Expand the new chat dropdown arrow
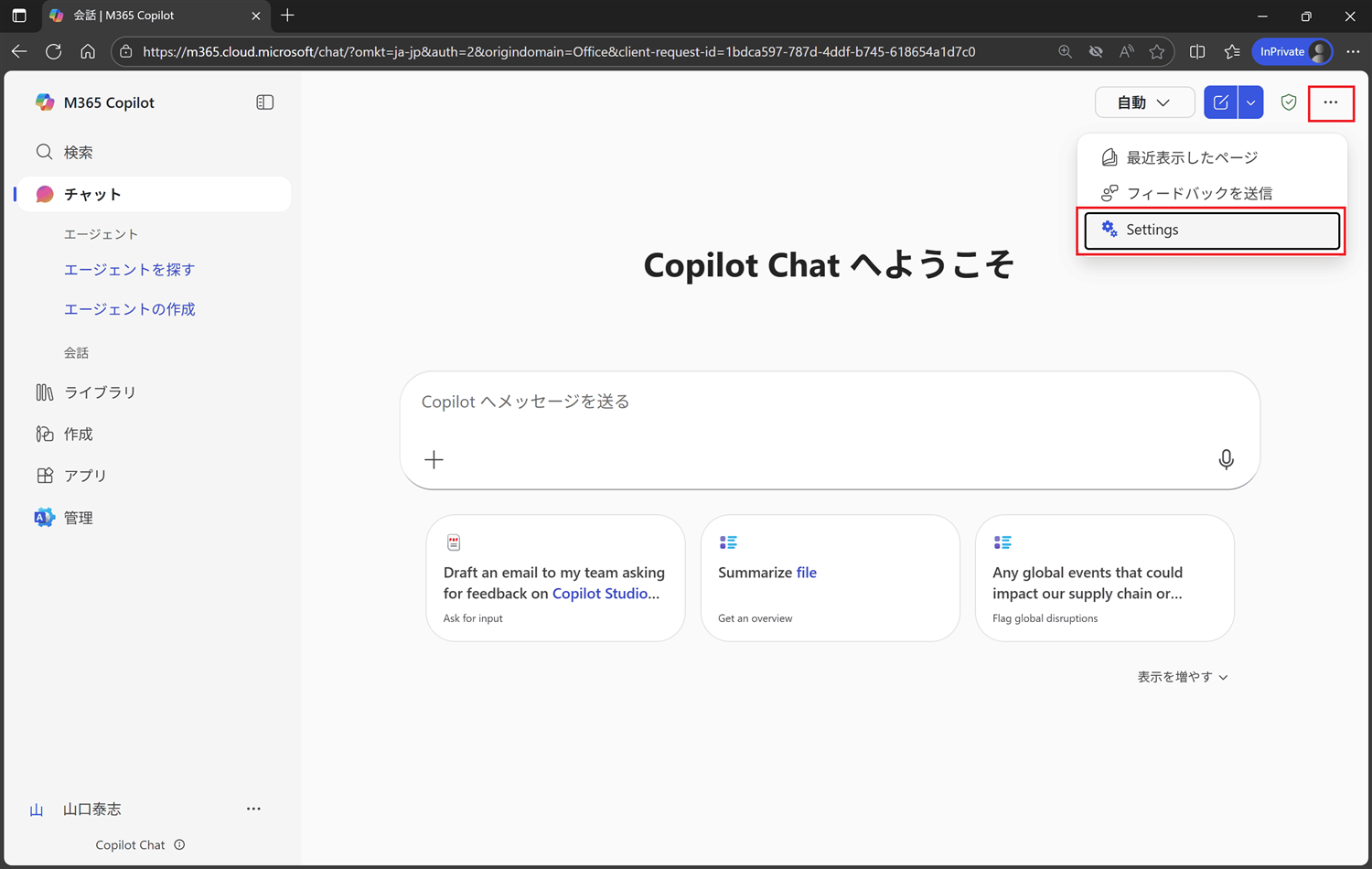Viewport: 1372px width, 869px height. (1250, 102)
